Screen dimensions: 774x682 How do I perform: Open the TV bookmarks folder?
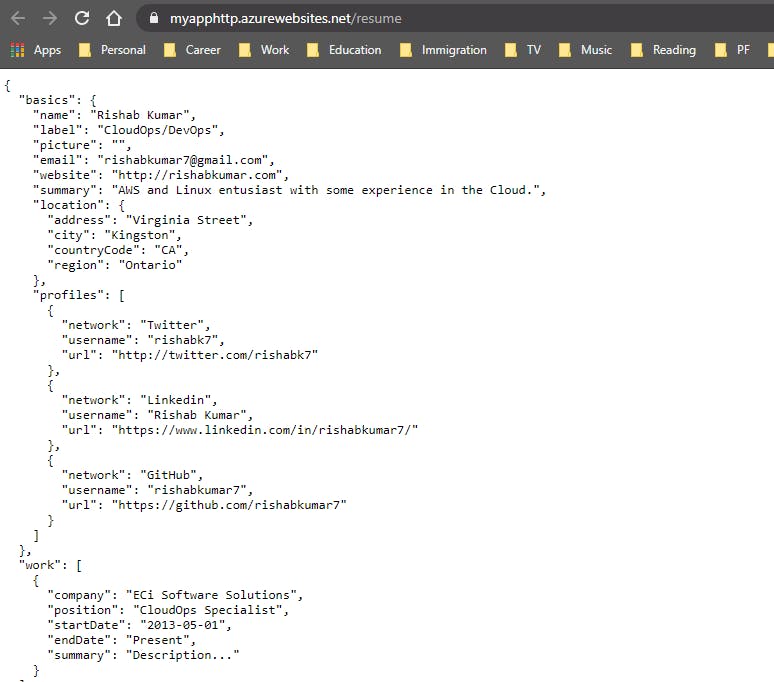point(523,50)
